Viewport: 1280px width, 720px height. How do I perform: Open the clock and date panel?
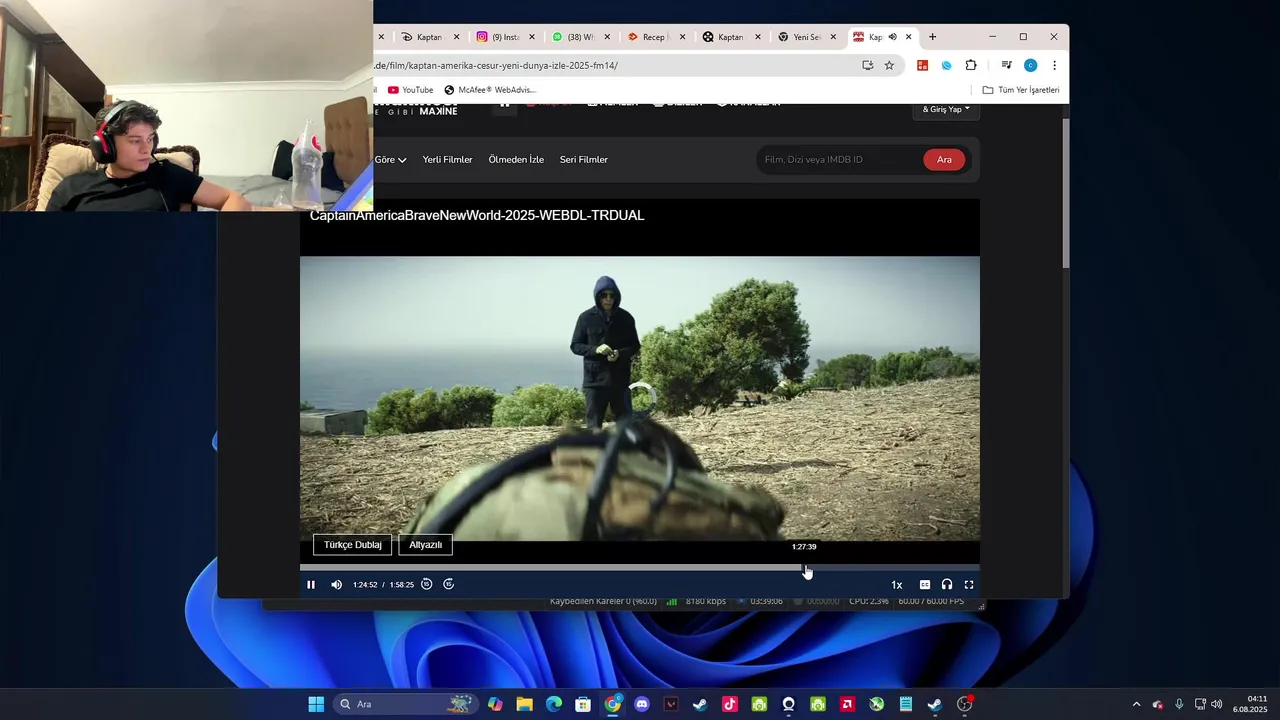pyautogui.click(x=1251, y=704)
